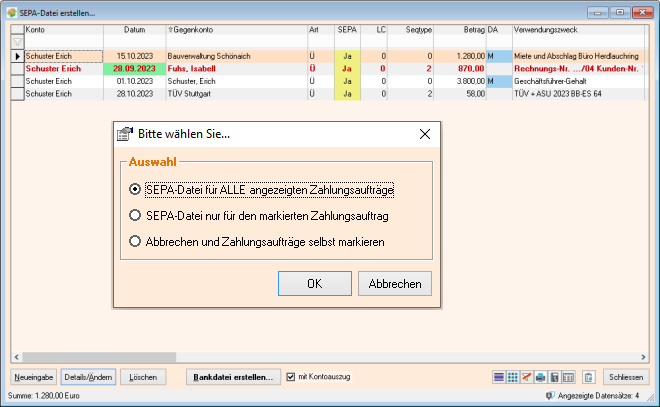Viewport: 660px width, 407px height.
Task: Close the 'Bitte wählen Sie...' dialog with the X
Action: point(425,134)
